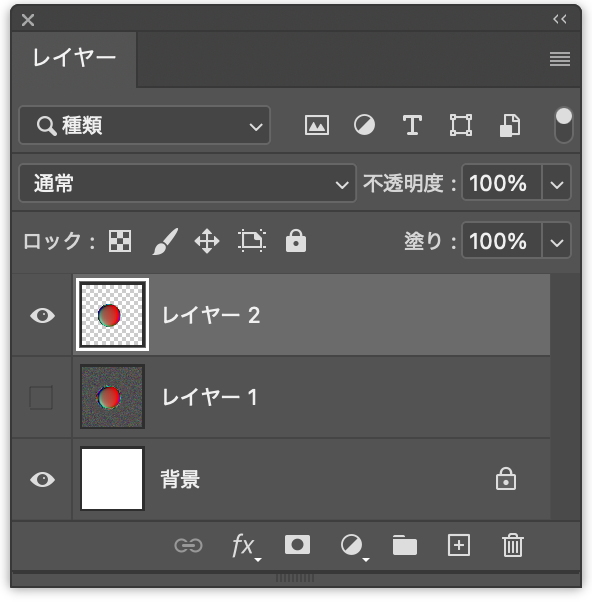Image resolution: width=592 pixels, height=602 pixels.
Task: Delete layer with trash icon
Action: click(513, 544)
